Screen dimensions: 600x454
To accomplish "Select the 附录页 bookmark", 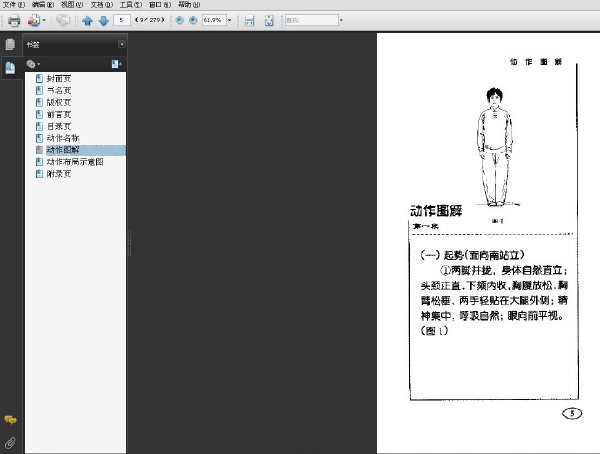I will 59,173.
